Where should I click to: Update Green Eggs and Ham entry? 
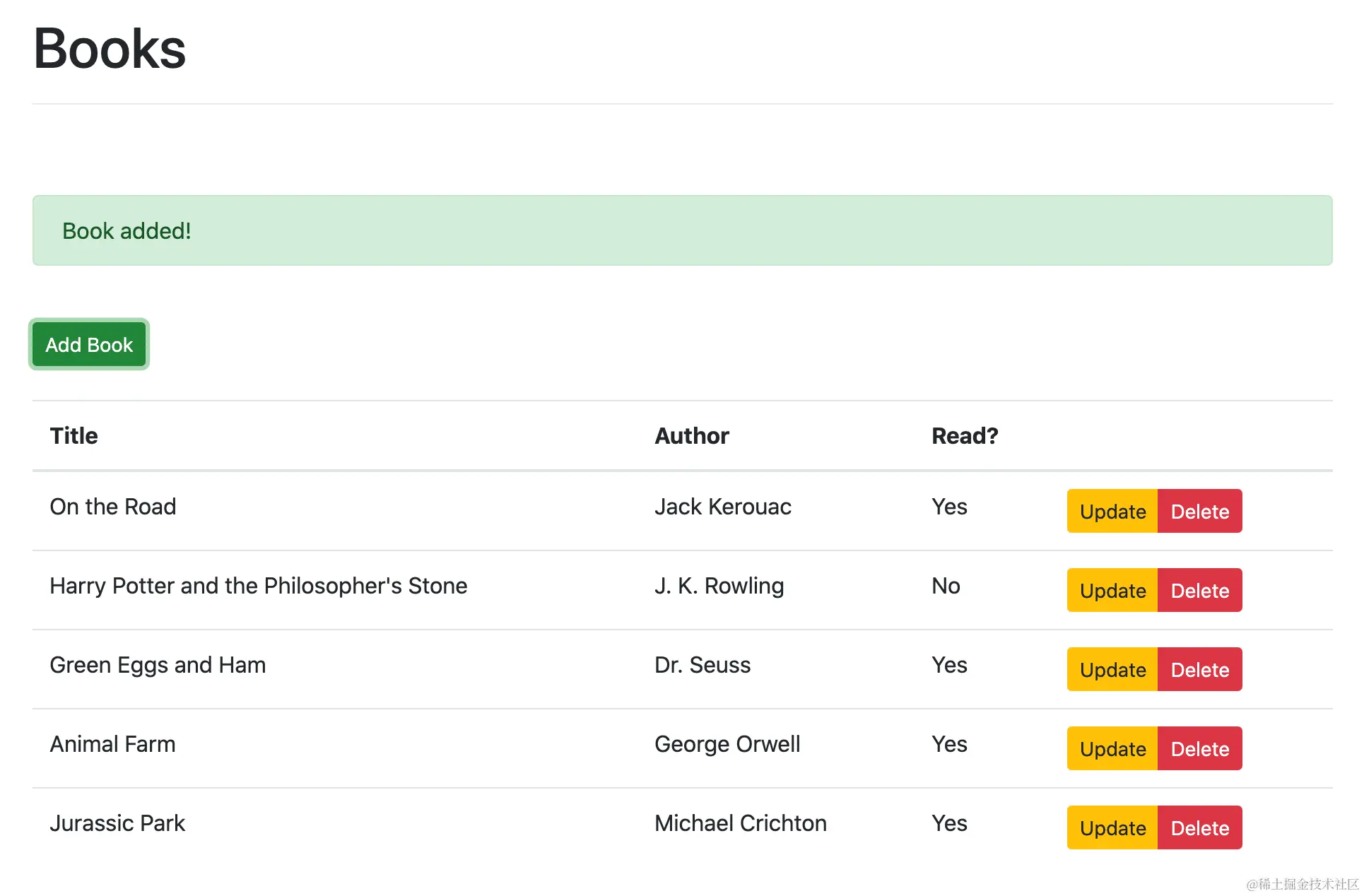tap(1112, 670)
